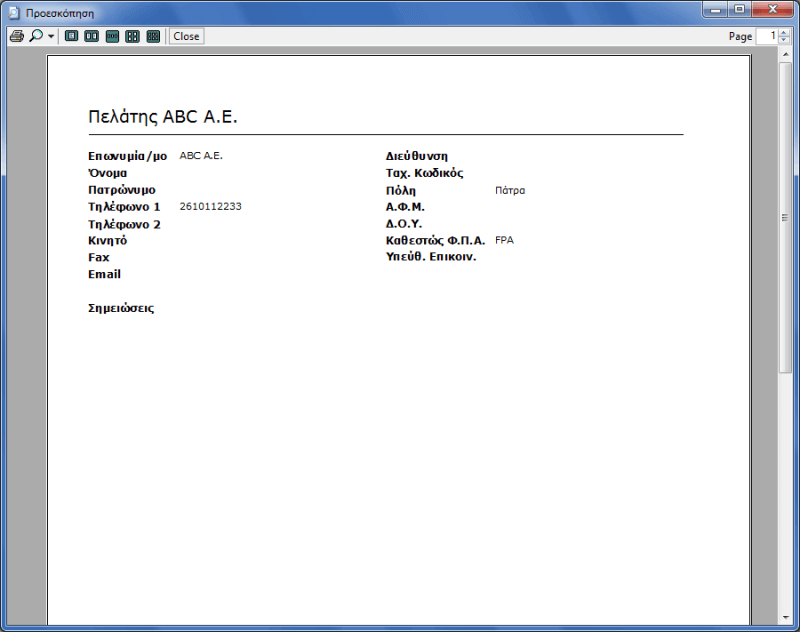Increase page number with up stepper
The image size is (800, 632).
(x=783, y=32)
